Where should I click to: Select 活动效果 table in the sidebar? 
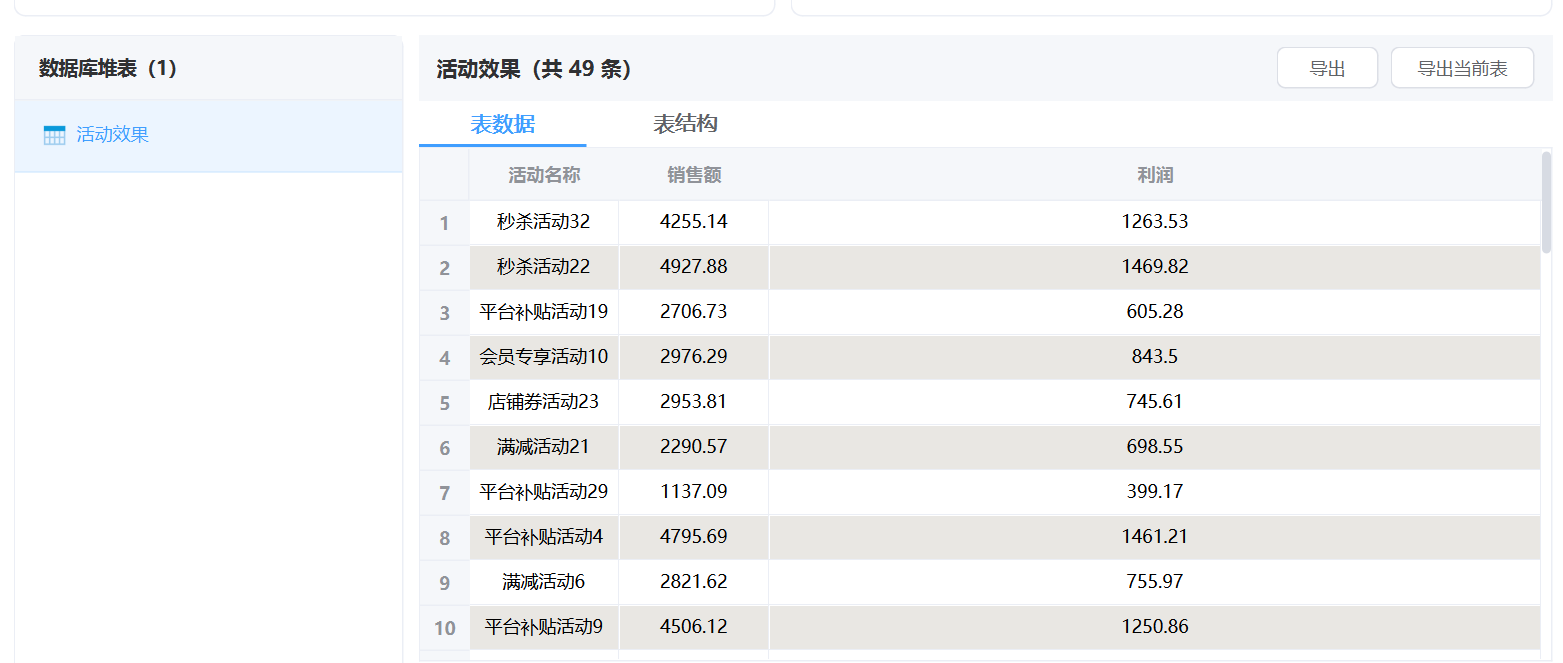point(112,135)
